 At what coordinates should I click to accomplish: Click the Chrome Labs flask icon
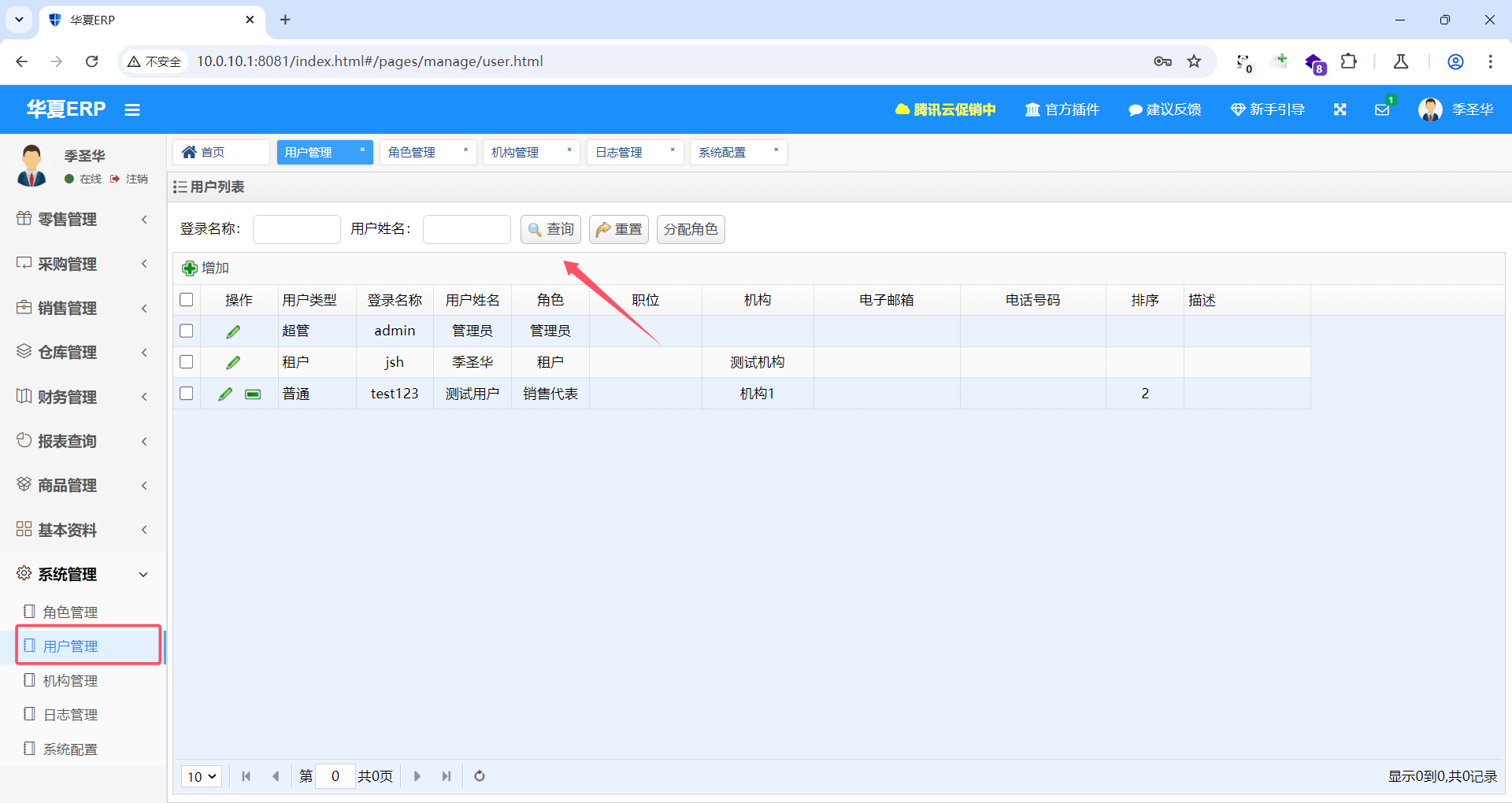coord(1401,61)
